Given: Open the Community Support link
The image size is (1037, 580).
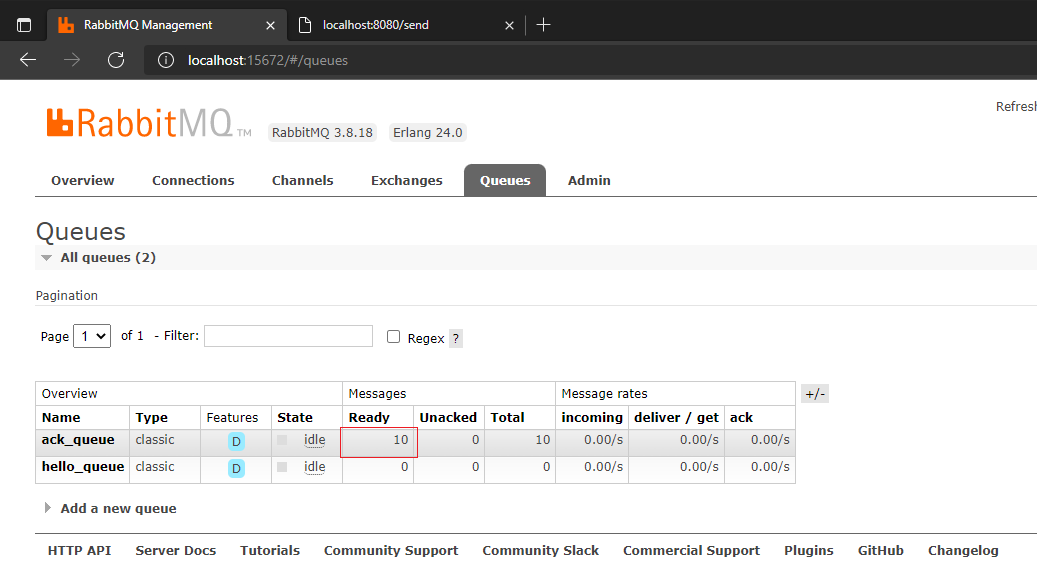Looking at the screenshot, I should coord(391,551).
